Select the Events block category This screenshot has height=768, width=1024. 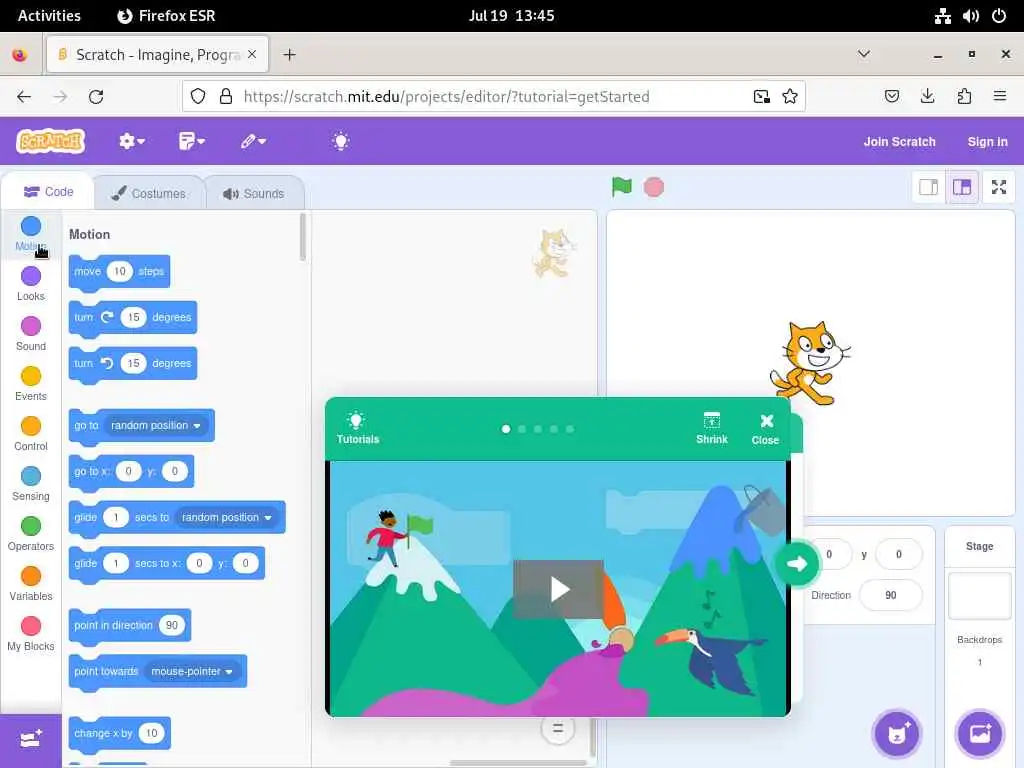[x=31, y=384]
